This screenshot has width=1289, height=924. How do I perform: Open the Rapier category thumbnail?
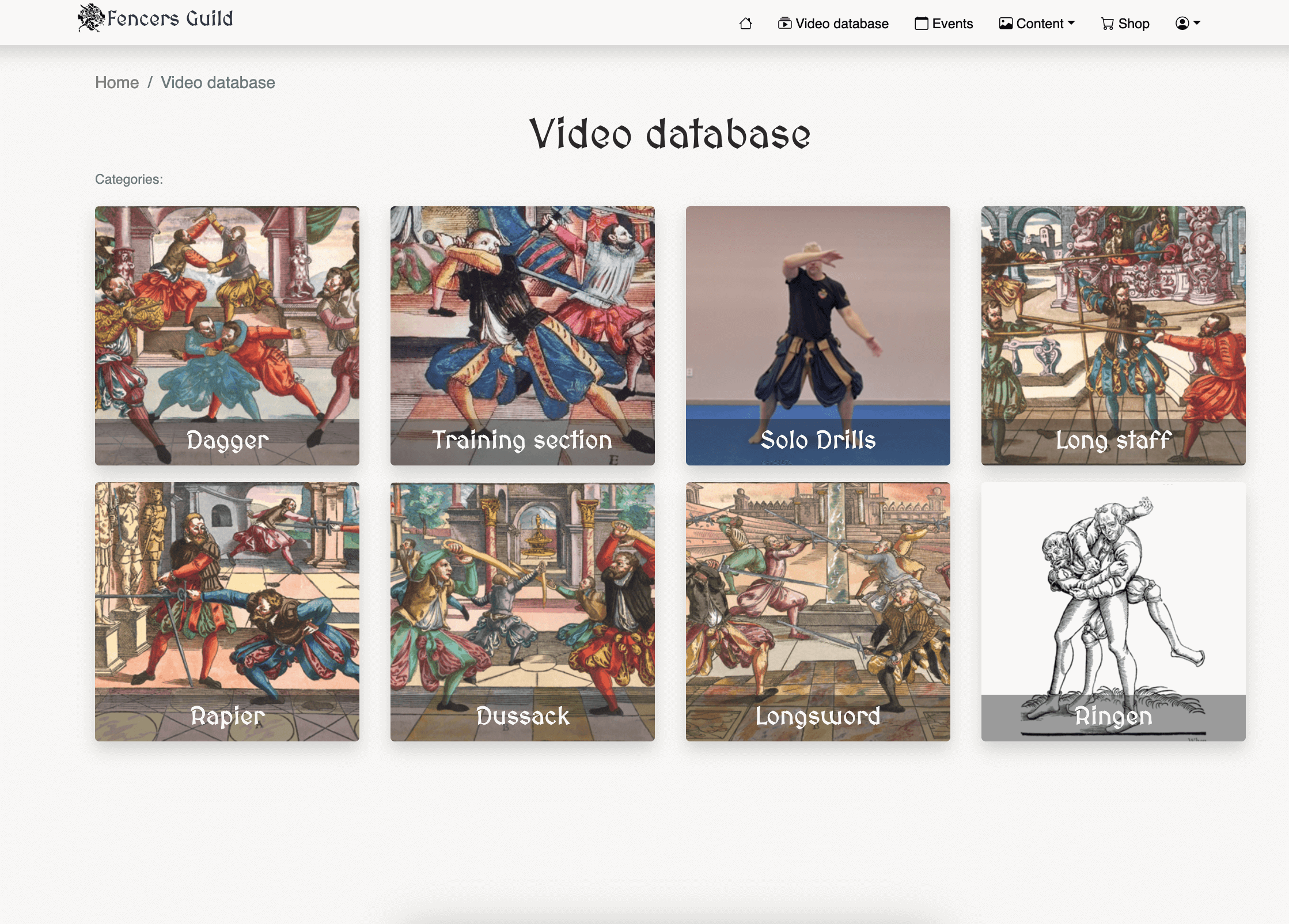tap(227, 611)
